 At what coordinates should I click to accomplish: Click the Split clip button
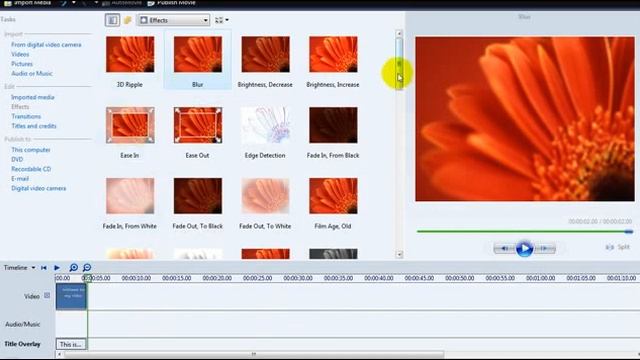pyautogui.click(x=618, y=247)
